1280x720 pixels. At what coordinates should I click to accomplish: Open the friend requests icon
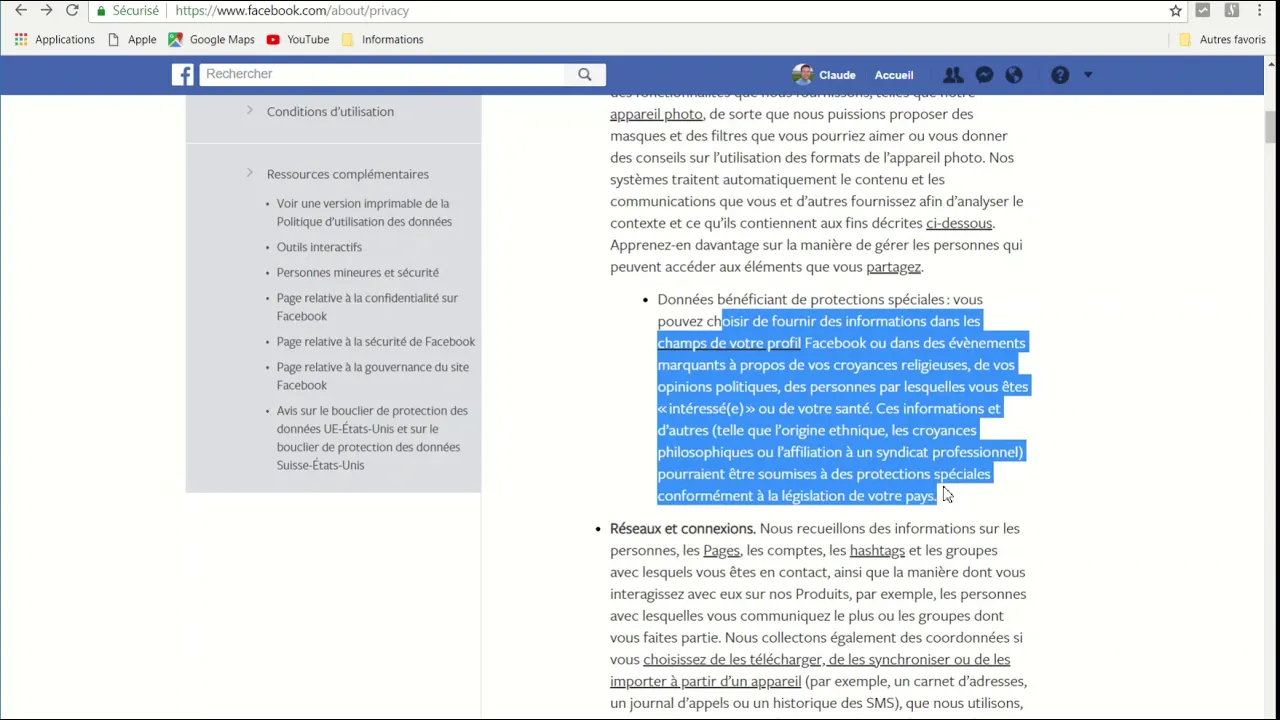[953, 75]
